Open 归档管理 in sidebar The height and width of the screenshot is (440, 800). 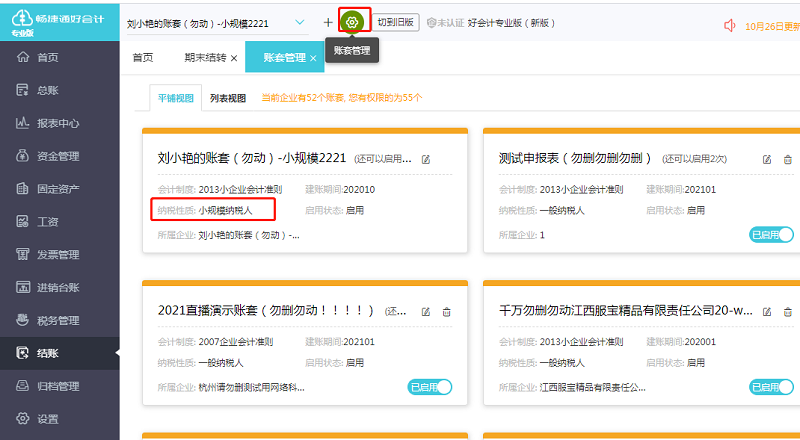(x=60, y=386)
